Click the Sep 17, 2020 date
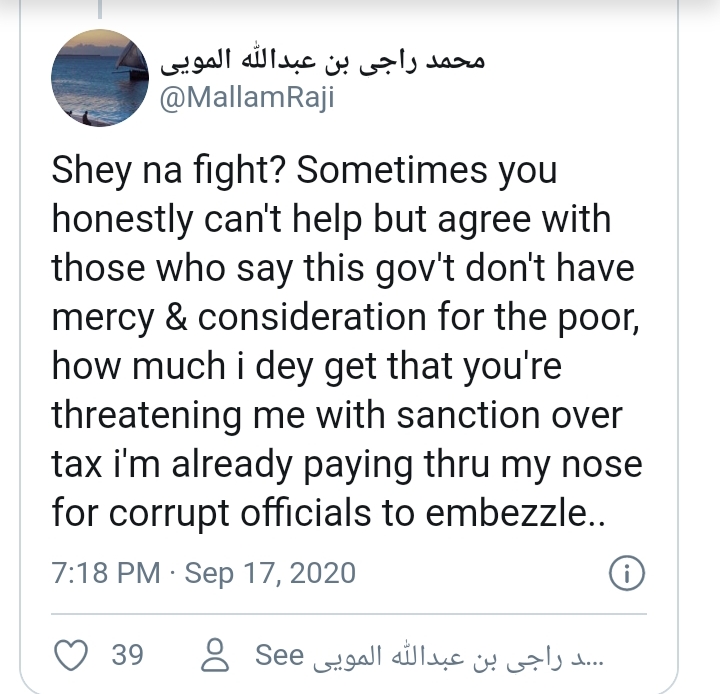This screenshot has width=720, height=694. click(x=270, y=573)
